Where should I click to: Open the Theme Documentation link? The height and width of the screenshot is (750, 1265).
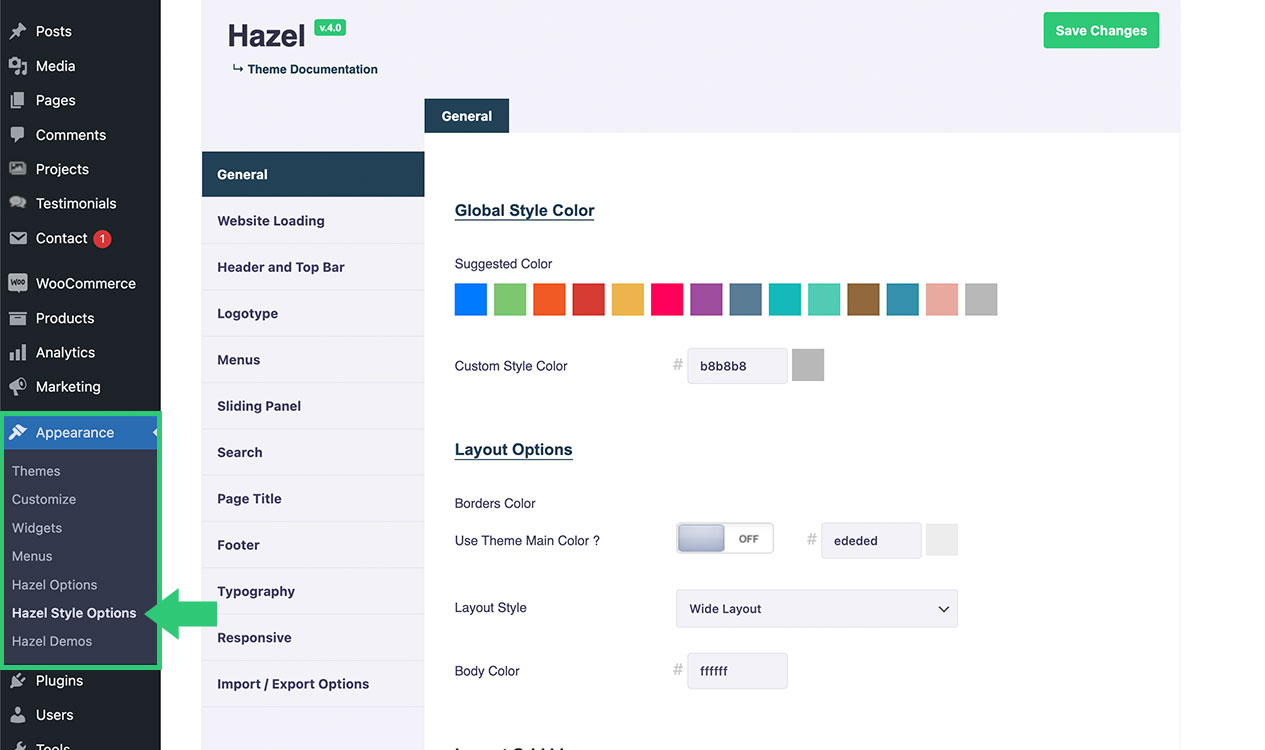click(312, 69)
